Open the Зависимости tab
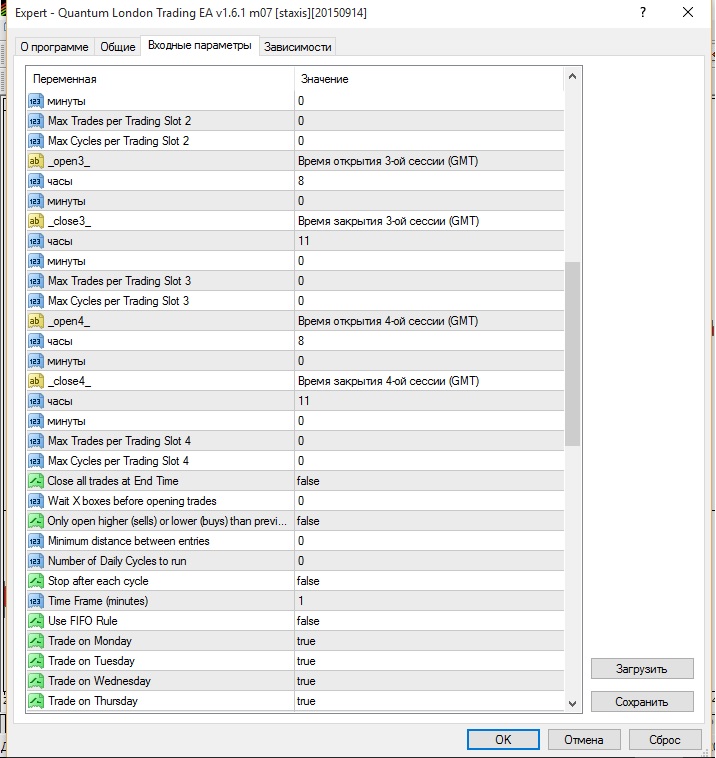 (x=297, y=47)
